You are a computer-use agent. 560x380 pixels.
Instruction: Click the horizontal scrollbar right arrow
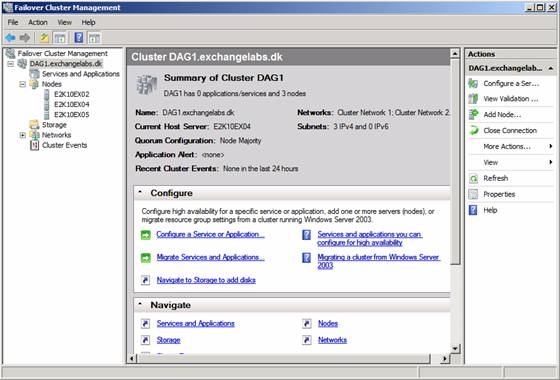[445, 358]
